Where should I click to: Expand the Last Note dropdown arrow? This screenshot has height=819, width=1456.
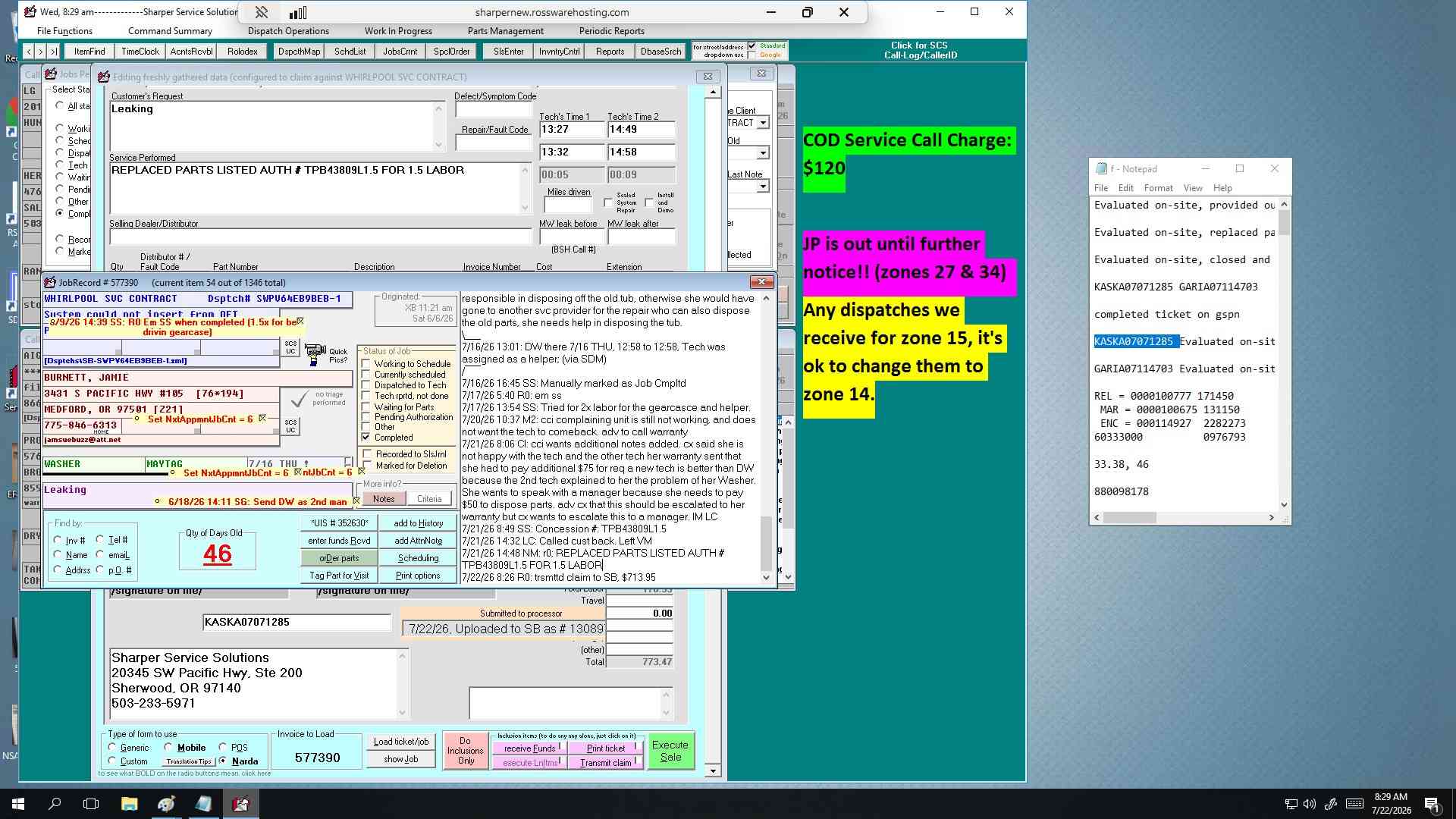[x=763, y=187]
